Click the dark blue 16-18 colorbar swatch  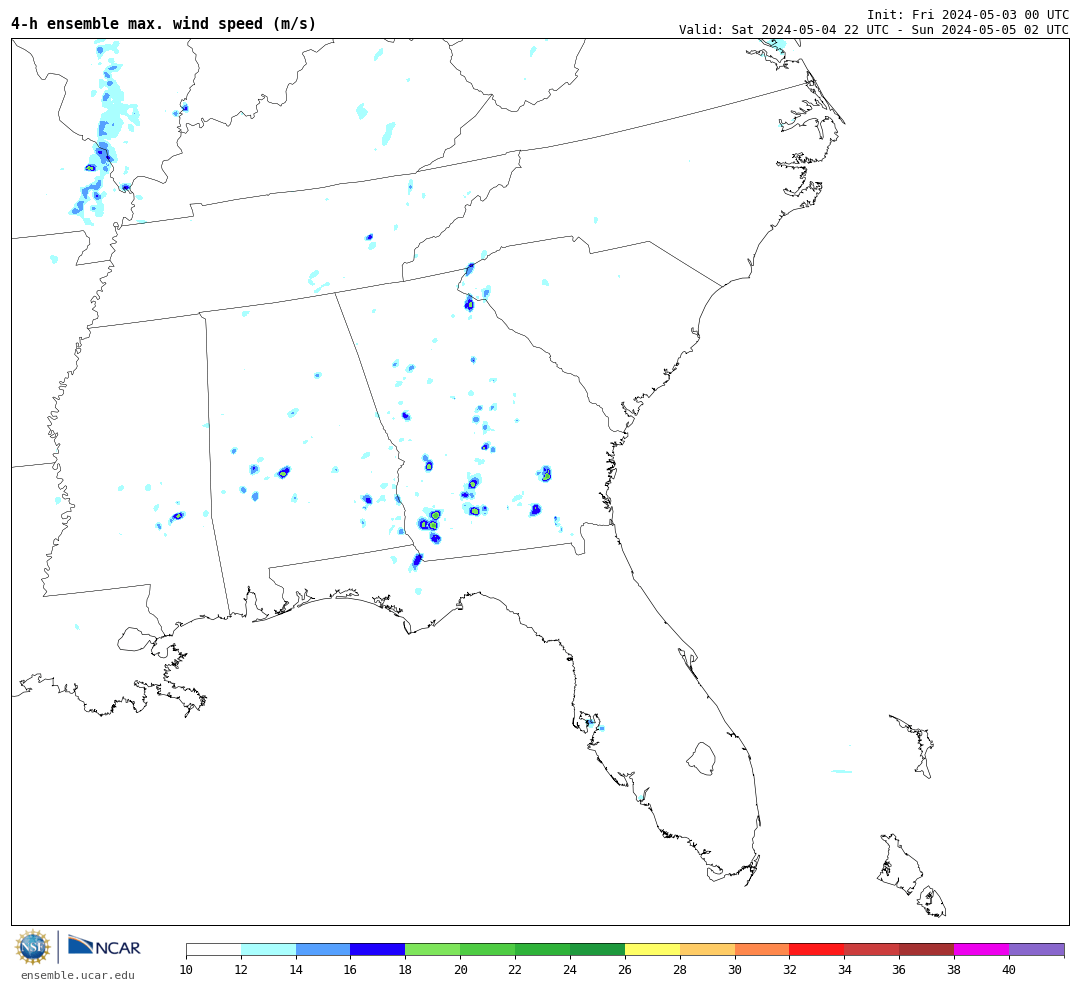pyautogui.click(x=378, y=949)
